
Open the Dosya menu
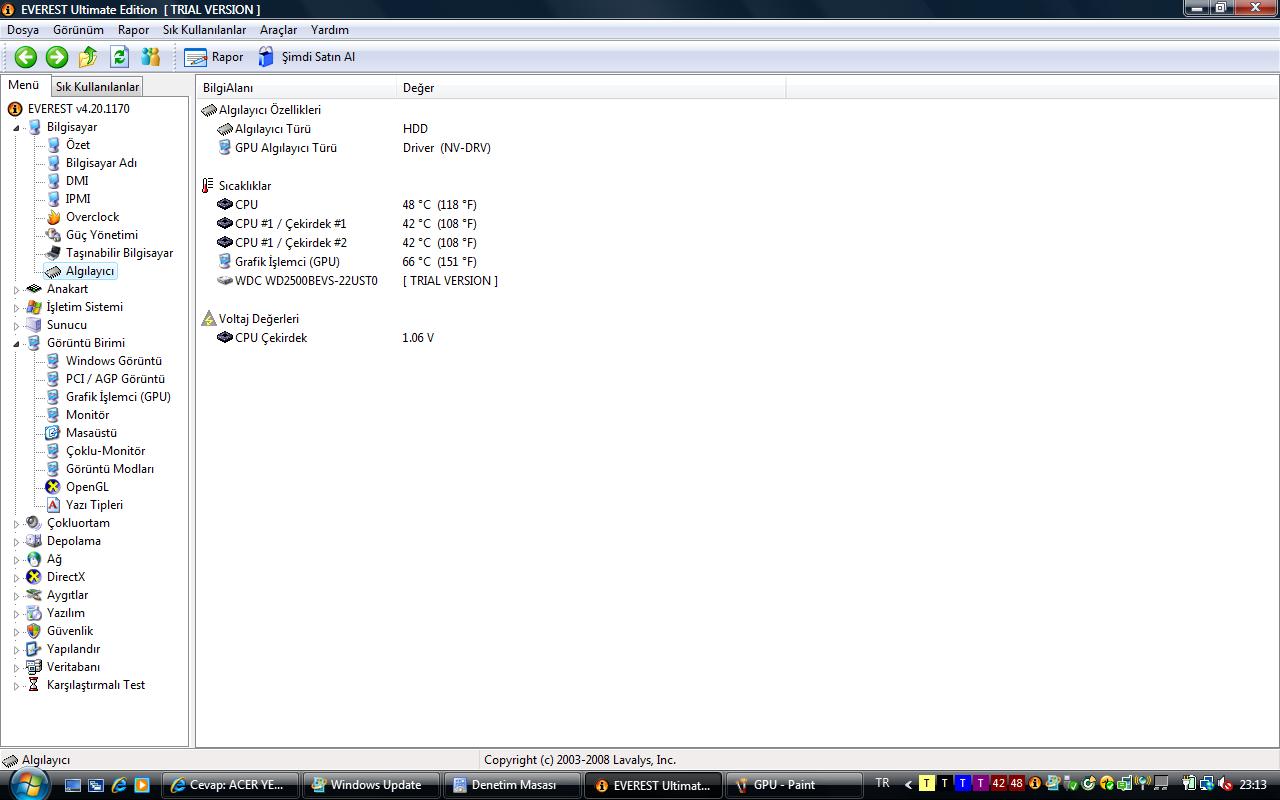[x=23, y=30]
